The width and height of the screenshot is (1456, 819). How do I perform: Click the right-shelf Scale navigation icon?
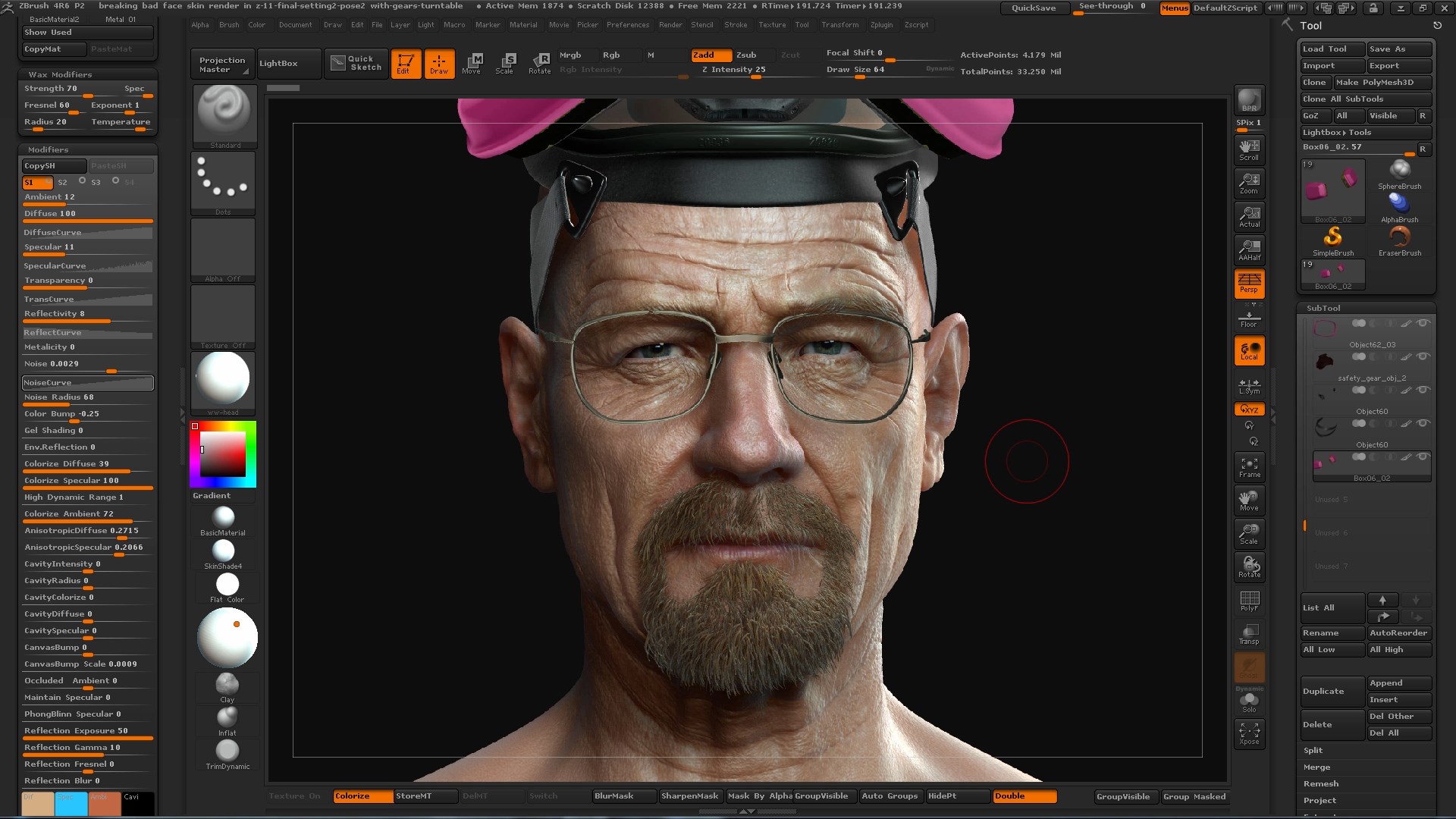(x=1249, y=534)
